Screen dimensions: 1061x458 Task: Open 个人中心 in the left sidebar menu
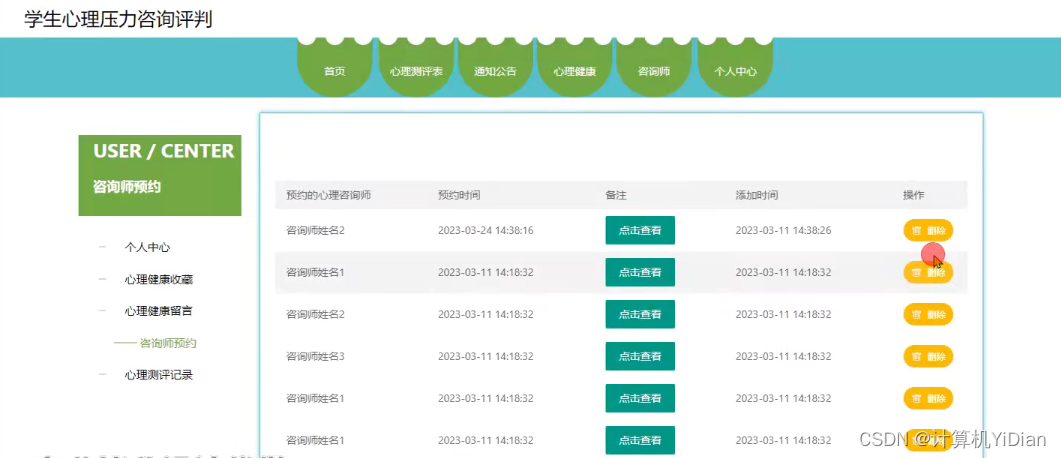tap(147, 247)
